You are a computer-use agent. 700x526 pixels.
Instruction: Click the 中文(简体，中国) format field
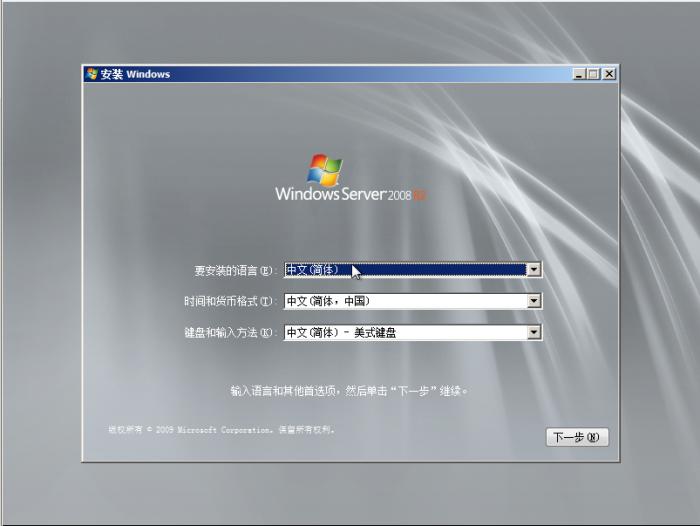pyautogui.click(x=405, y=301)
